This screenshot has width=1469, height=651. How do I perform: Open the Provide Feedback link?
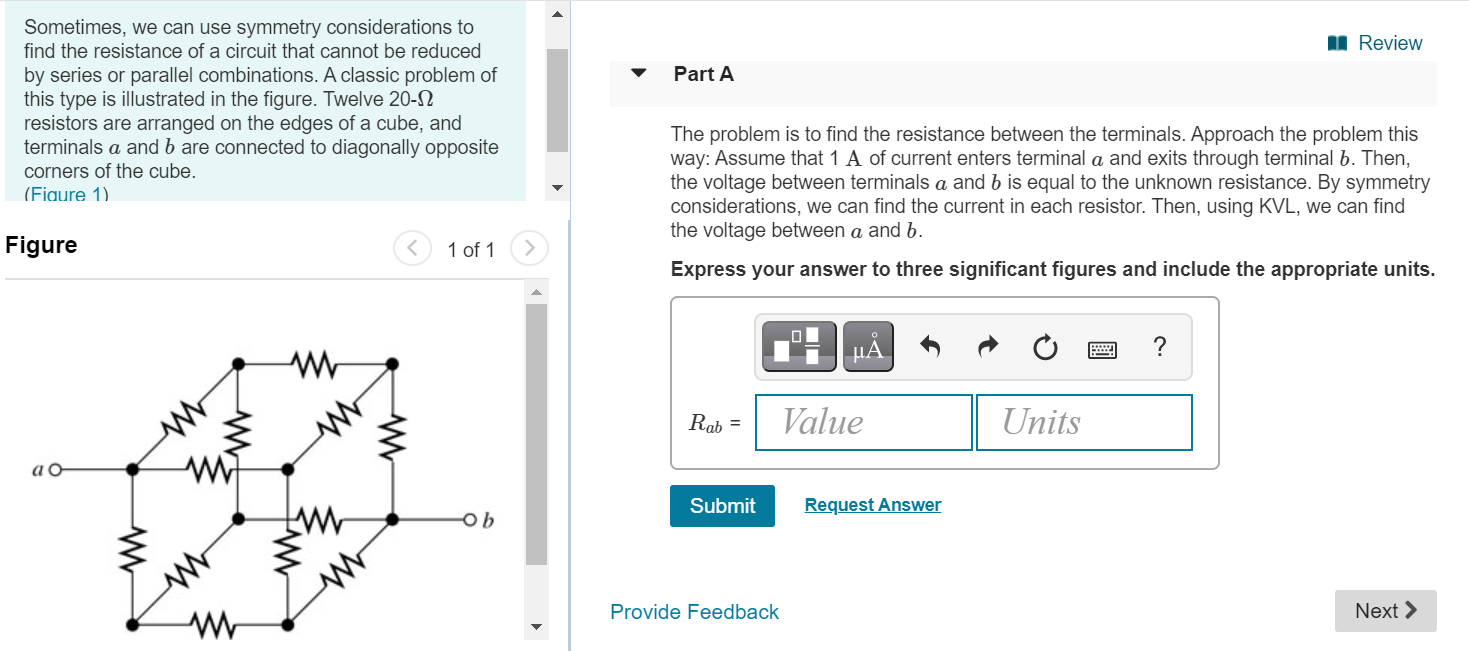[694, 611]
